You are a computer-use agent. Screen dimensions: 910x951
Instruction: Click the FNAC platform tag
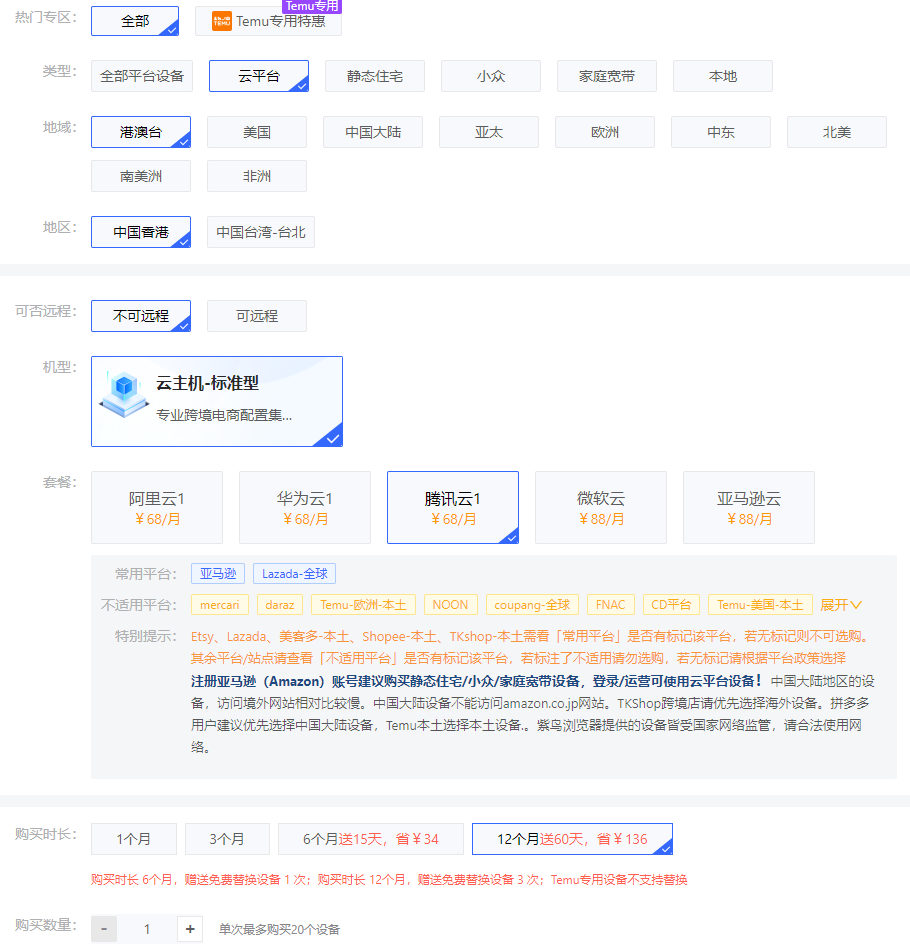tap(610, 605)
